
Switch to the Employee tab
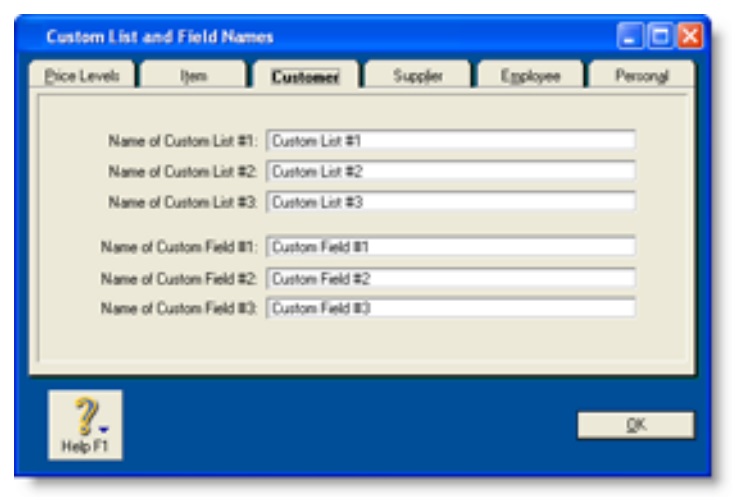pos(530,77)
